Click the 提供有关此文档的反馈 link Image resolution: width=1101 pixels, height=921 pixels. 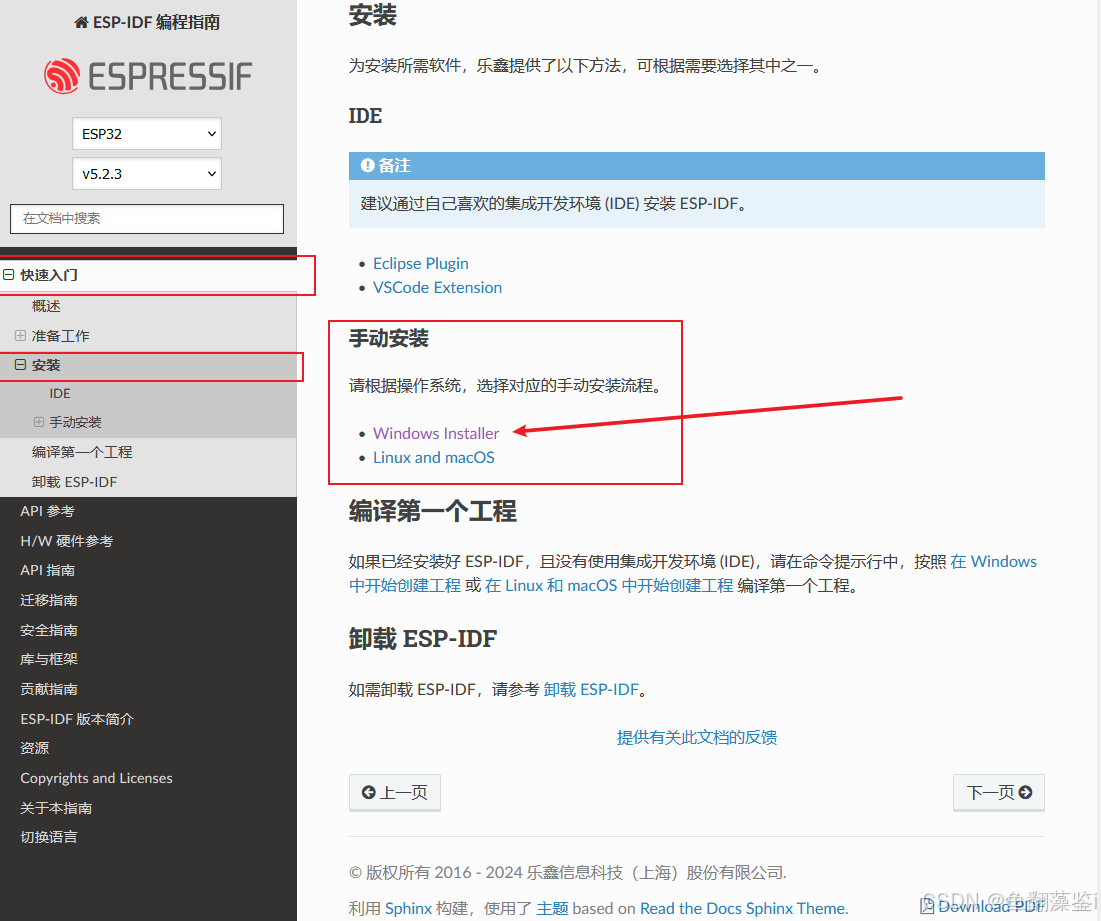pyautogui.click(x=697, y=737)
